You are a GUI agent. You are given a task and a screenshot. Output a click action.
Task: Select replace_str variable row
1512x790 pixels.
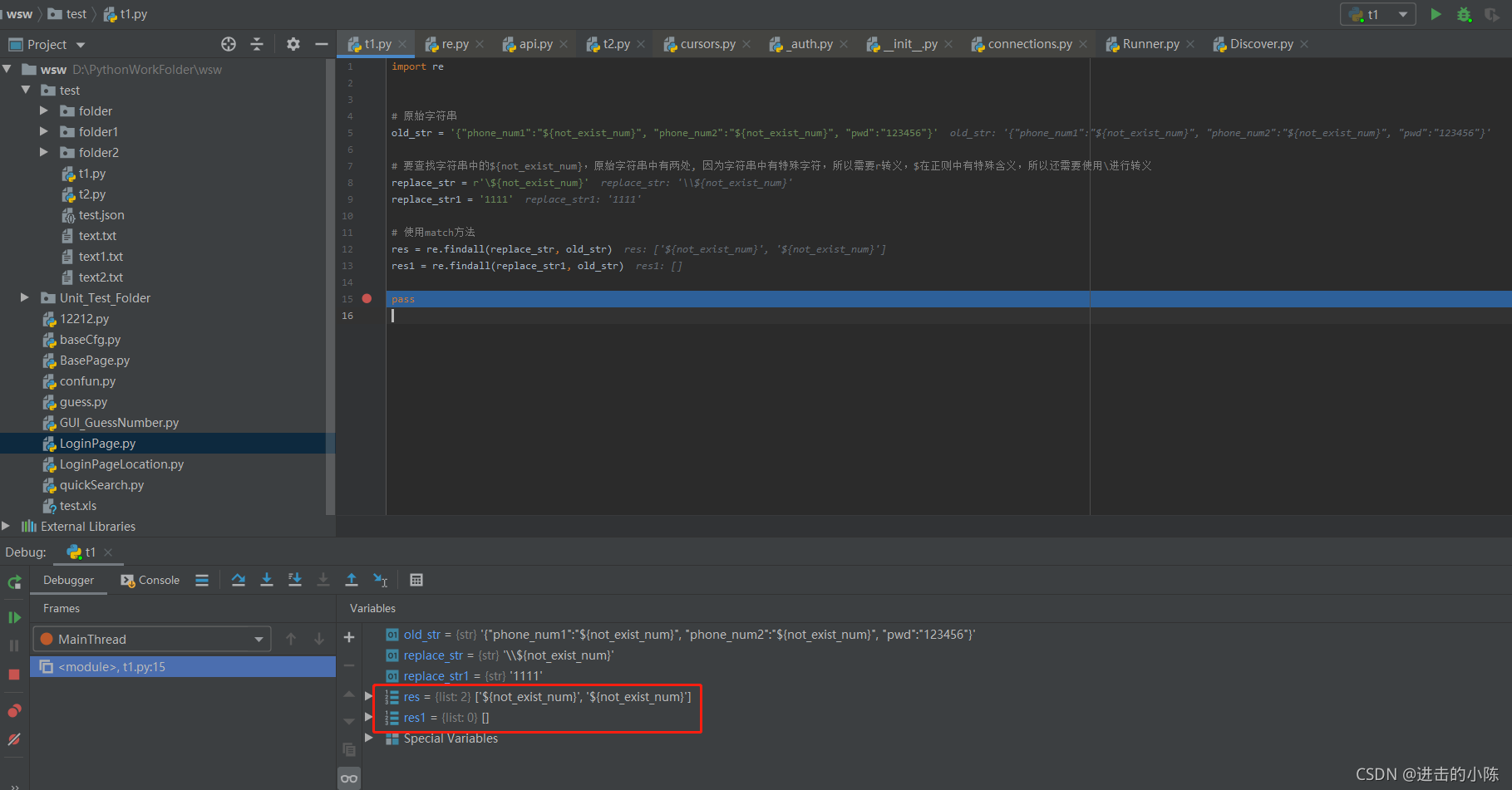(x=500, y=655)
